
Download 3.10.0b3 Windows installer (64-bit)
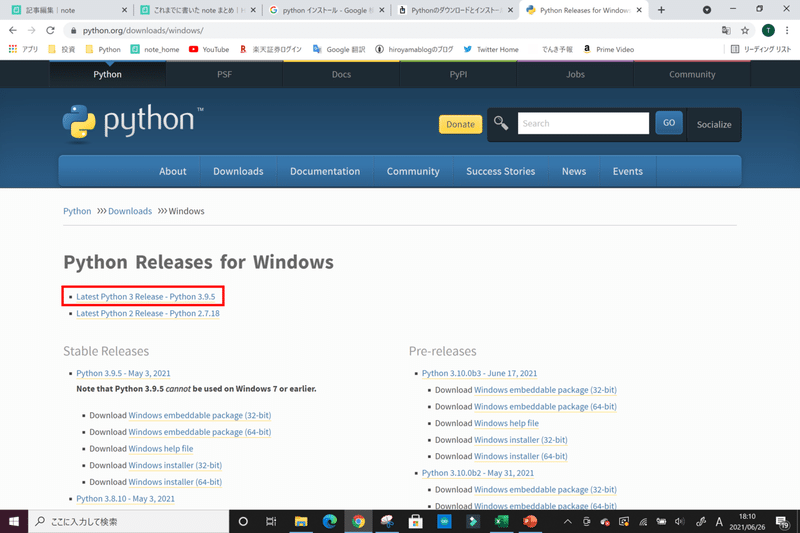coord(520,456)
